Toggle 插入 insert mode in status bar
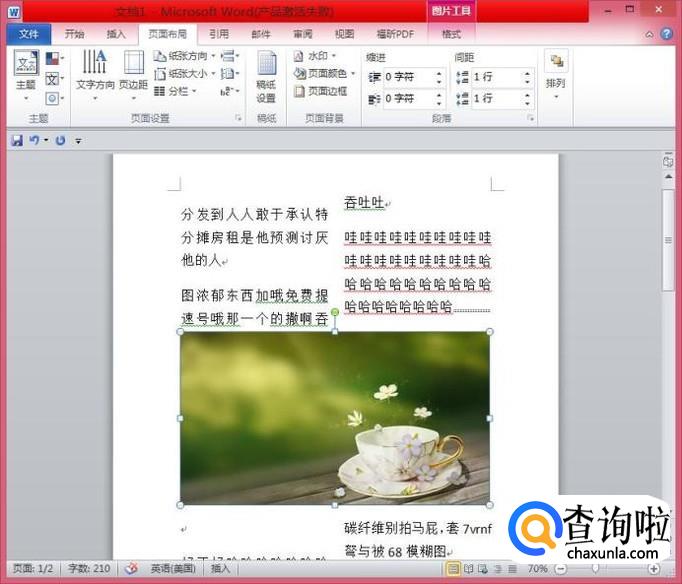The width and height of the screenshot is (682, 584). click(220, 568)
